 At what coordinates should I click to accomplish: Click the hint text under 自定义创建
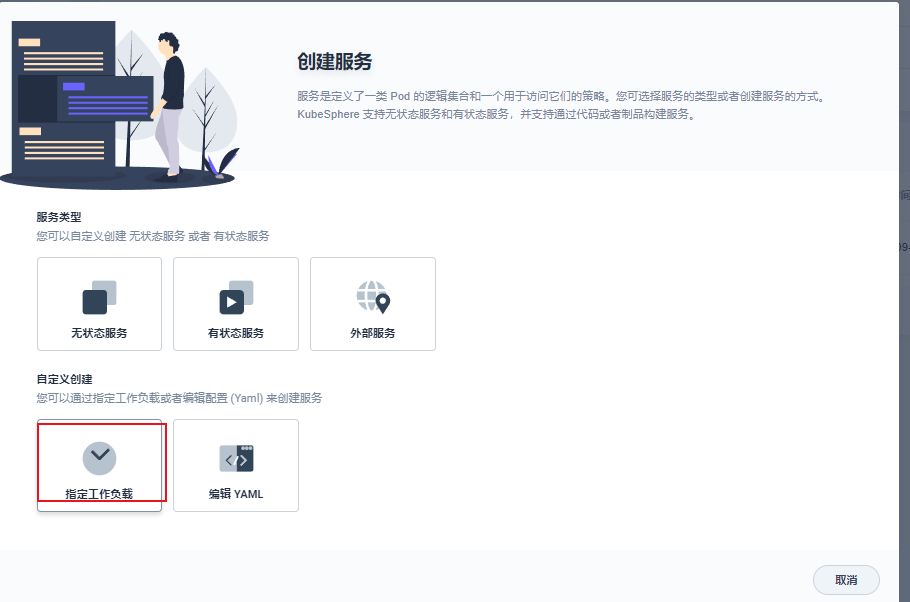pyautogui.click(x=179, y=398)
